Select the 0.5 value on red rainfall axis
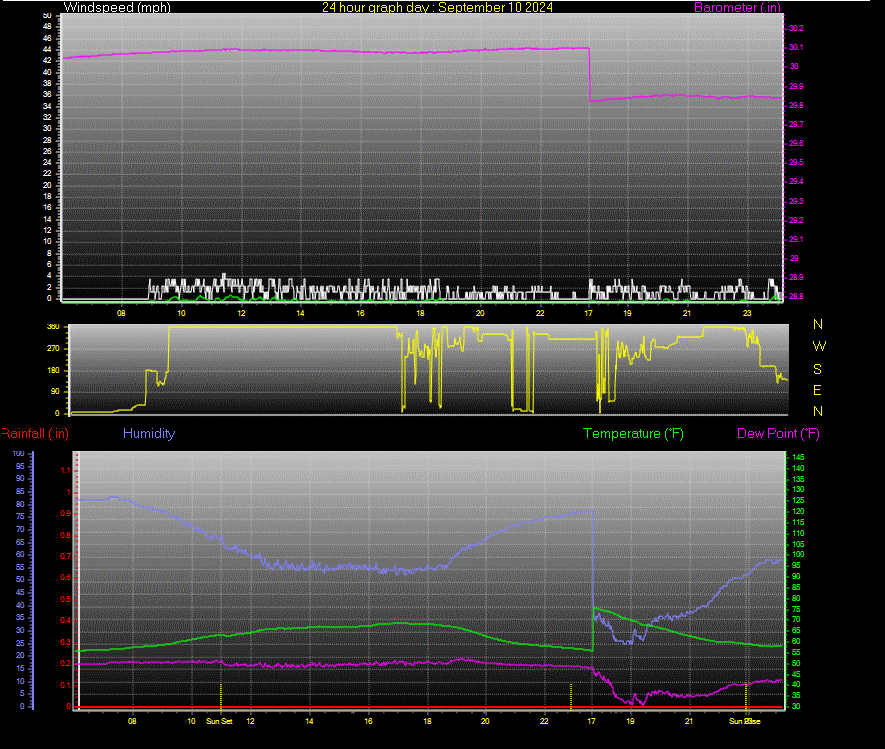 [65, 599]
